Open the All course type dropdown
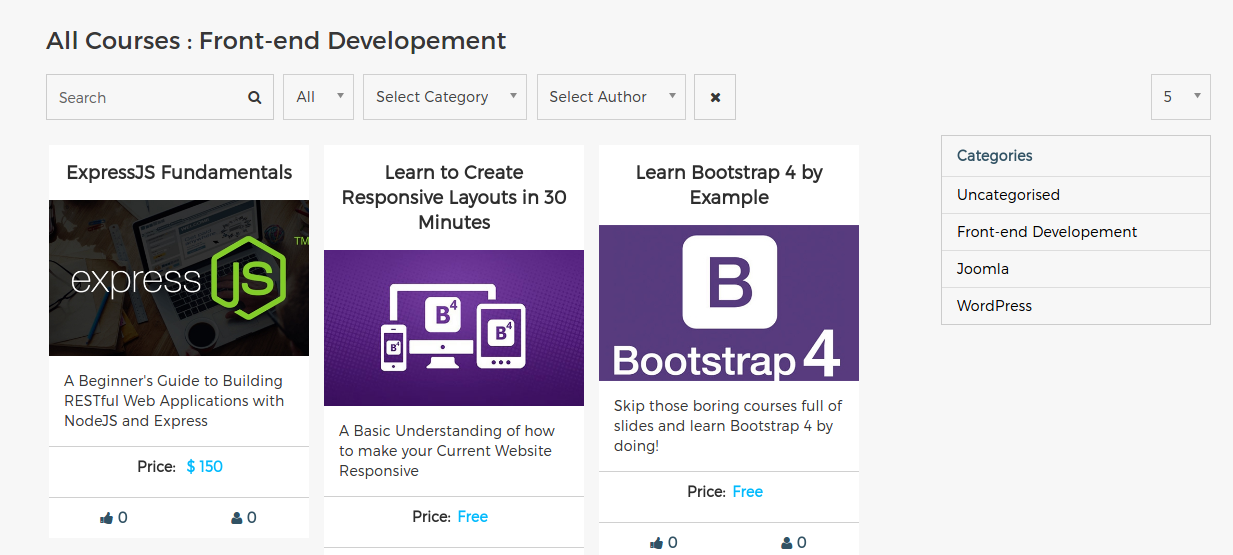The height and width of the screenshot is (555, 1233). tap(318, 97)
